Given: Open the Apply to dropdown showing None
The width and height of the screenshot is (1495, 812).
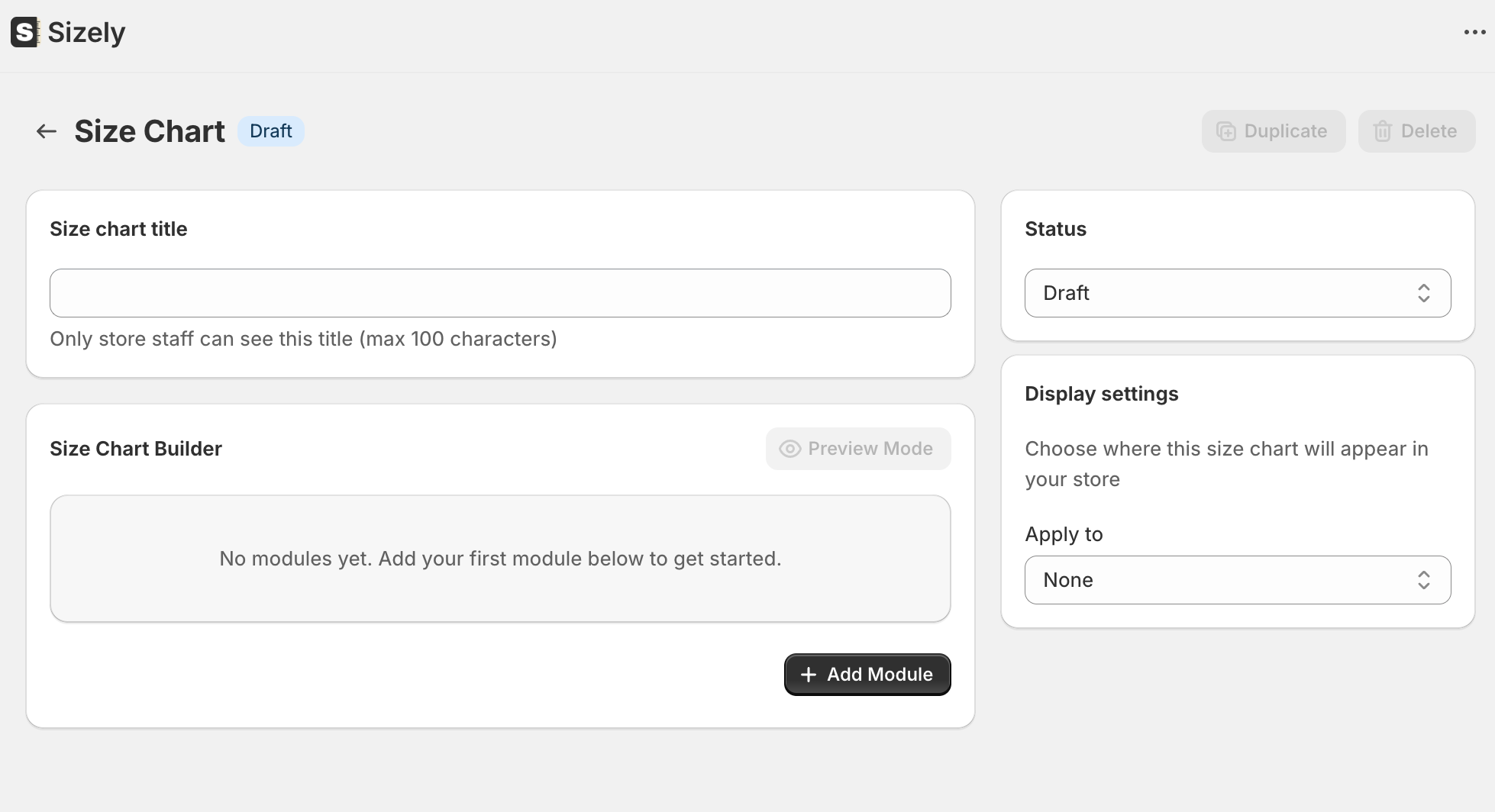Looking at the screenshot, I should [1237, 580].
